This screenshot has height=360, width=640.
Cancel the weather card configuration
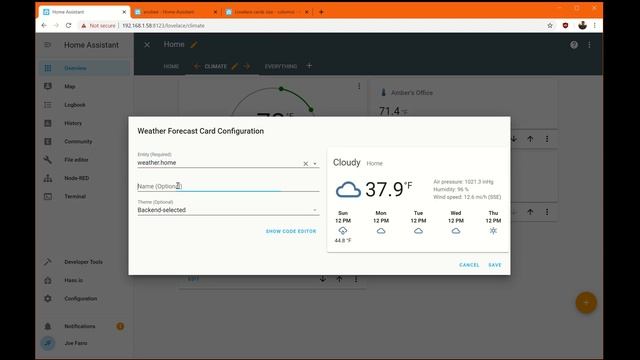(x=469, y=265)
